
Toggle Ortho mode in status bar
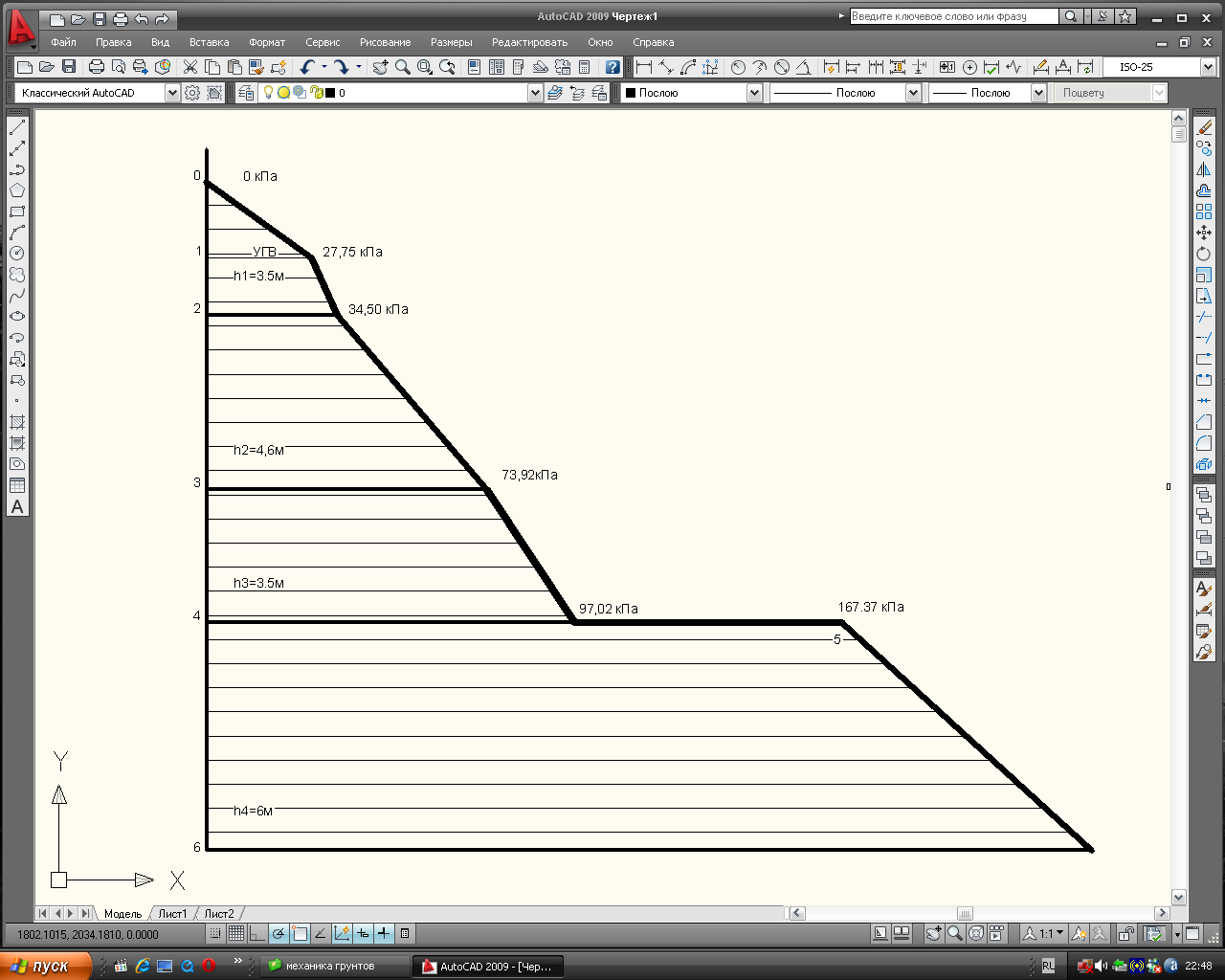click(x=257, y=934)
